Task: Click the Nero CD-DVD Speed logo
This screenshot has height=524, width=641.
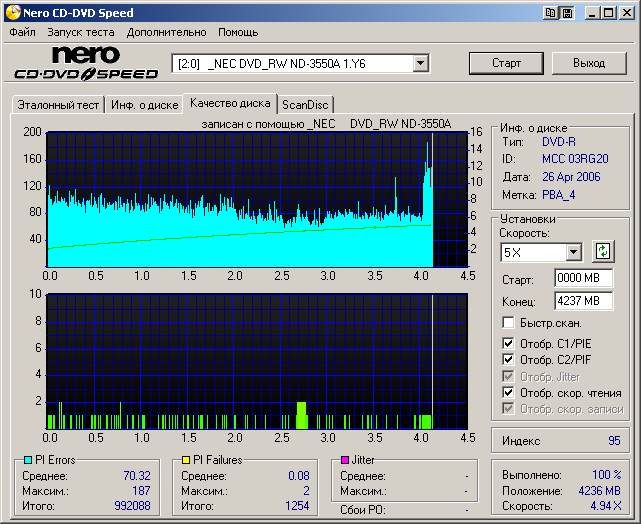Action: coord(86,63)
